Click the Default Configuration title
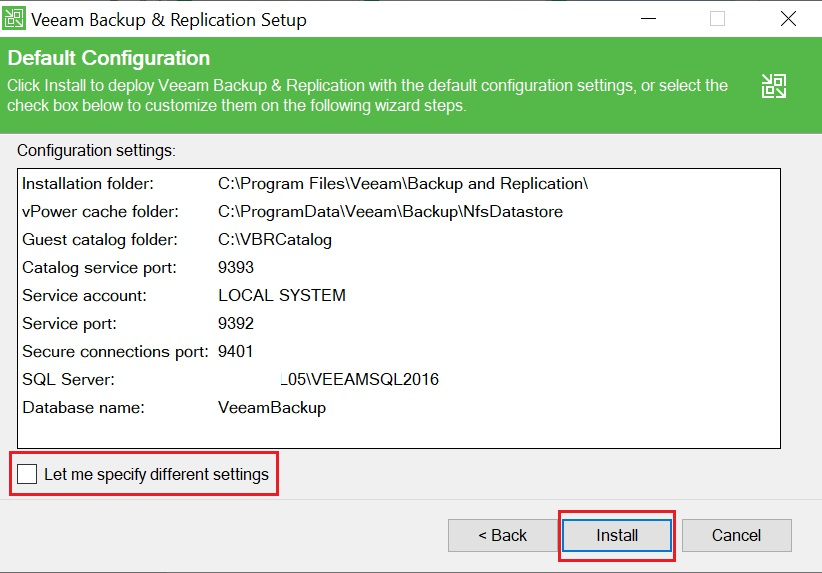 (109, 58)
